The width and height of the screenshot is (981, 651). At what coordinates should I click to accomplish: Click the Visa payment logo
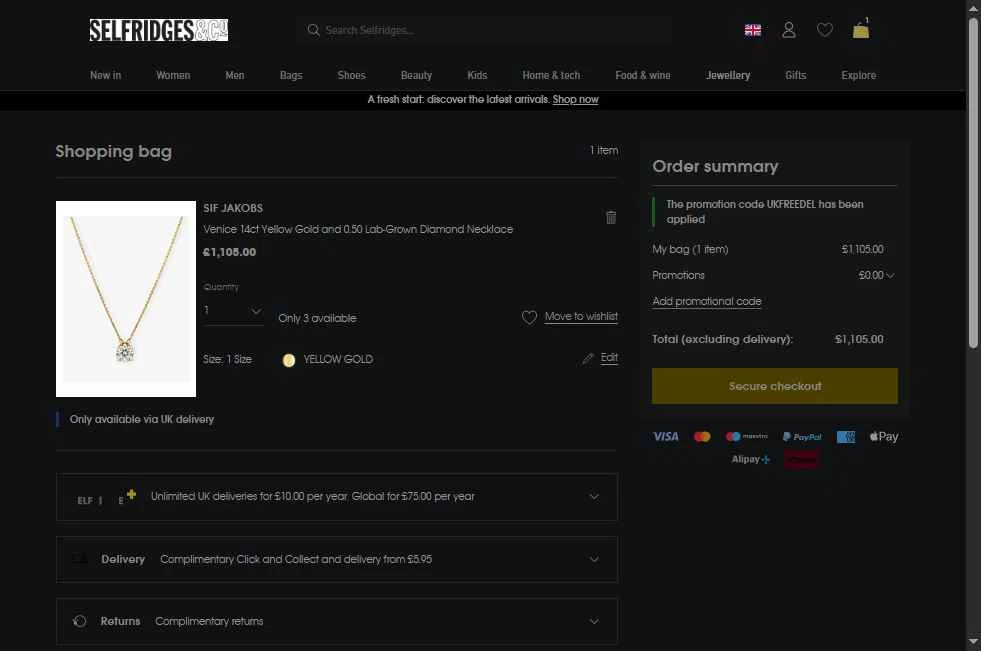(666, 437)
